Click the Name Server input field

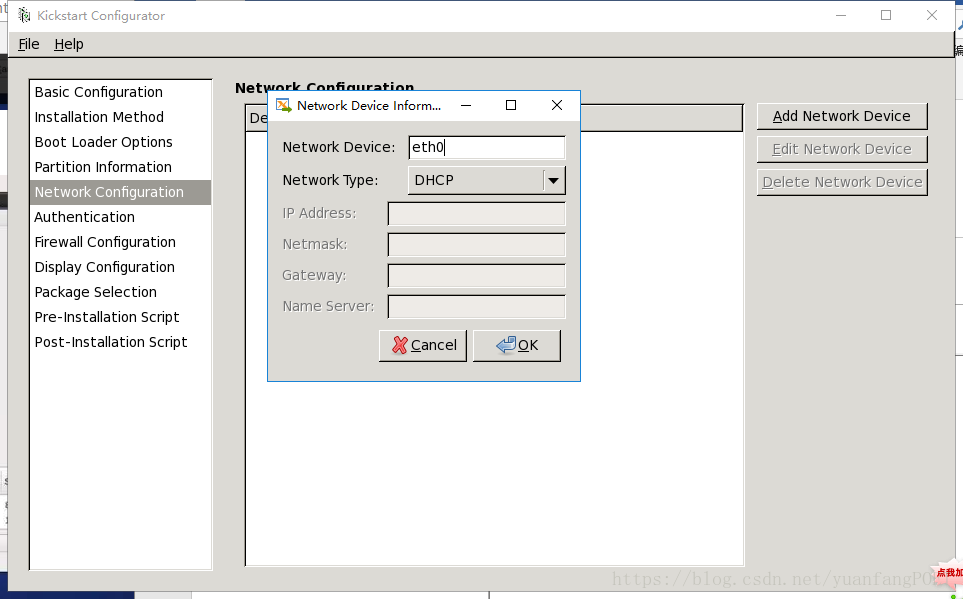477,307
